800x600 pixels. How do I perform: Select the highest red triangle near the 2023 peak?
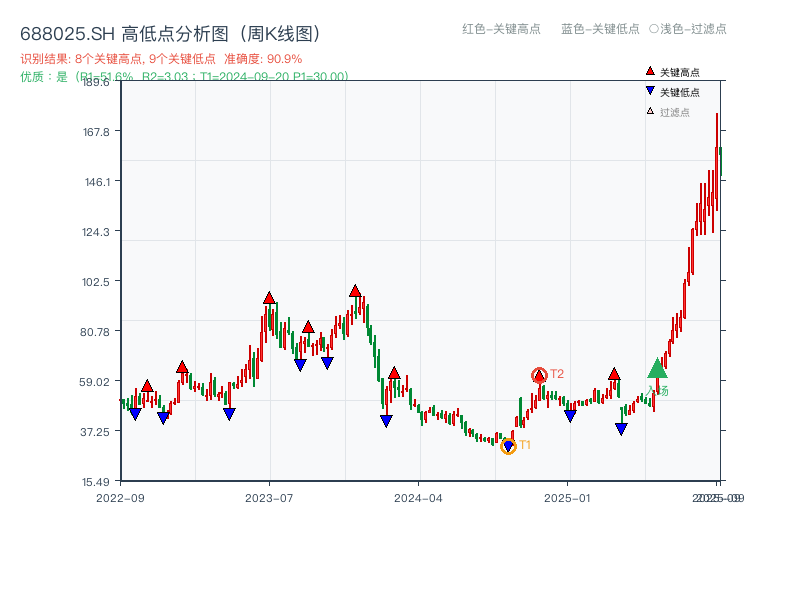coord(356,290)
